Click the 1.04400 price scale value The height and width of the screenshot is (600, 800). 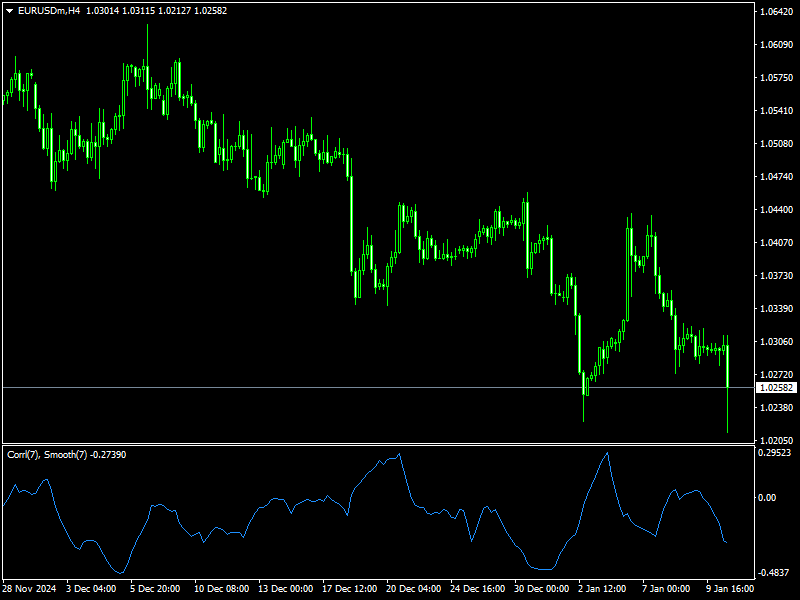point(777,210)
